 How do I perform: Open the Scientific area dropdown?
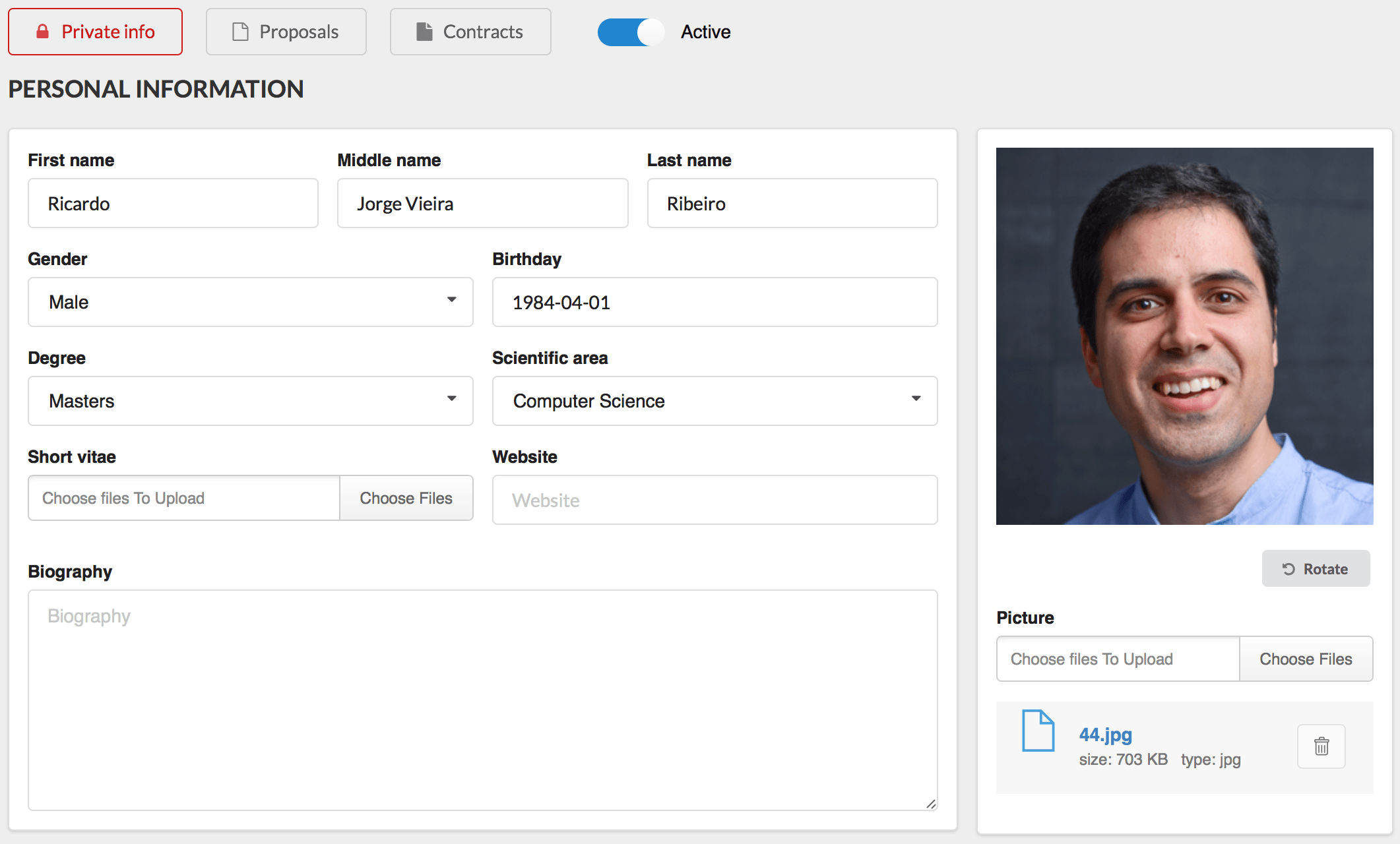(715, 401)
